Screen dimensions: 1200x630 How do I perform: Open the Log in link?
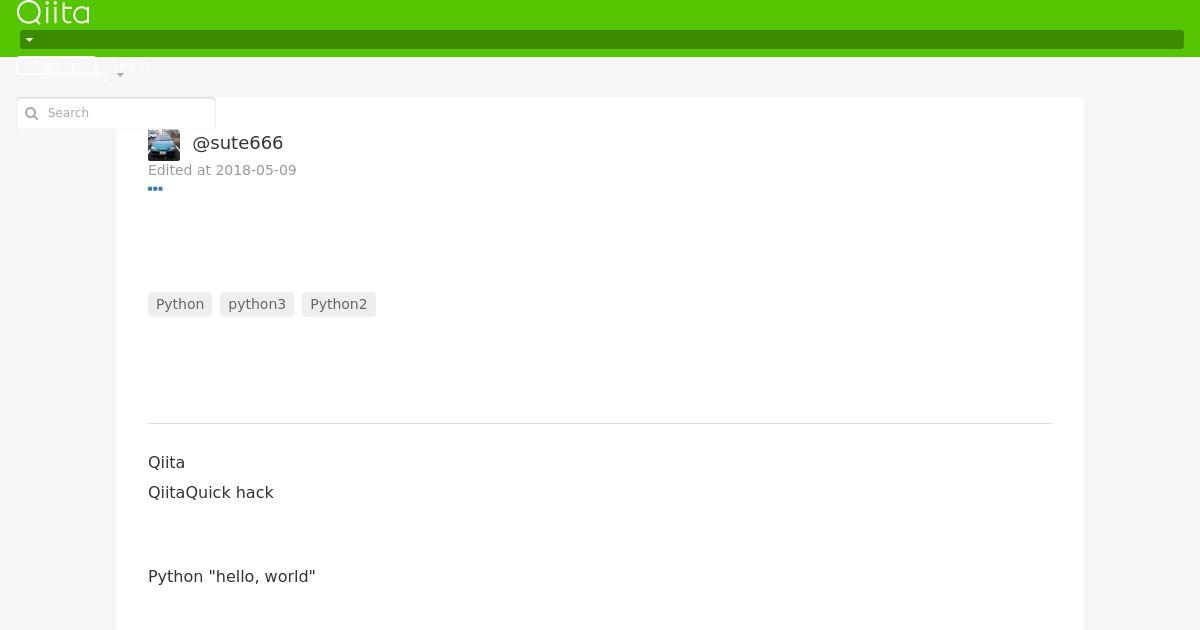(x=131, y=66)
